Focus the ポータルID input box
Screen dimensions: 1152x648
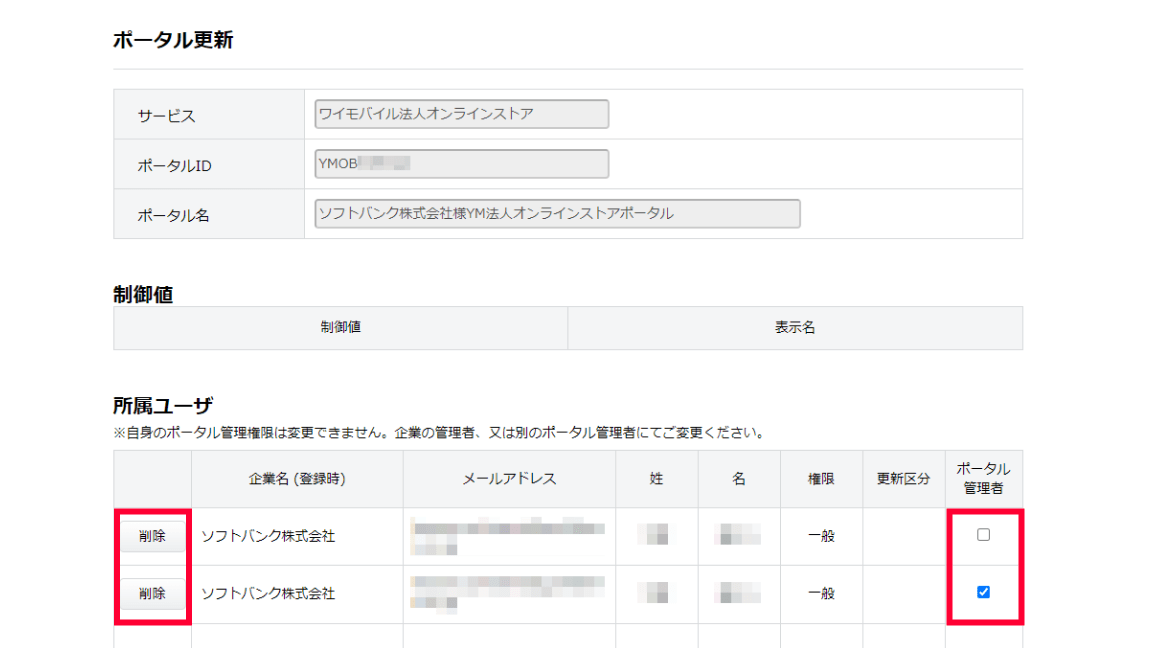click(461, 164)
